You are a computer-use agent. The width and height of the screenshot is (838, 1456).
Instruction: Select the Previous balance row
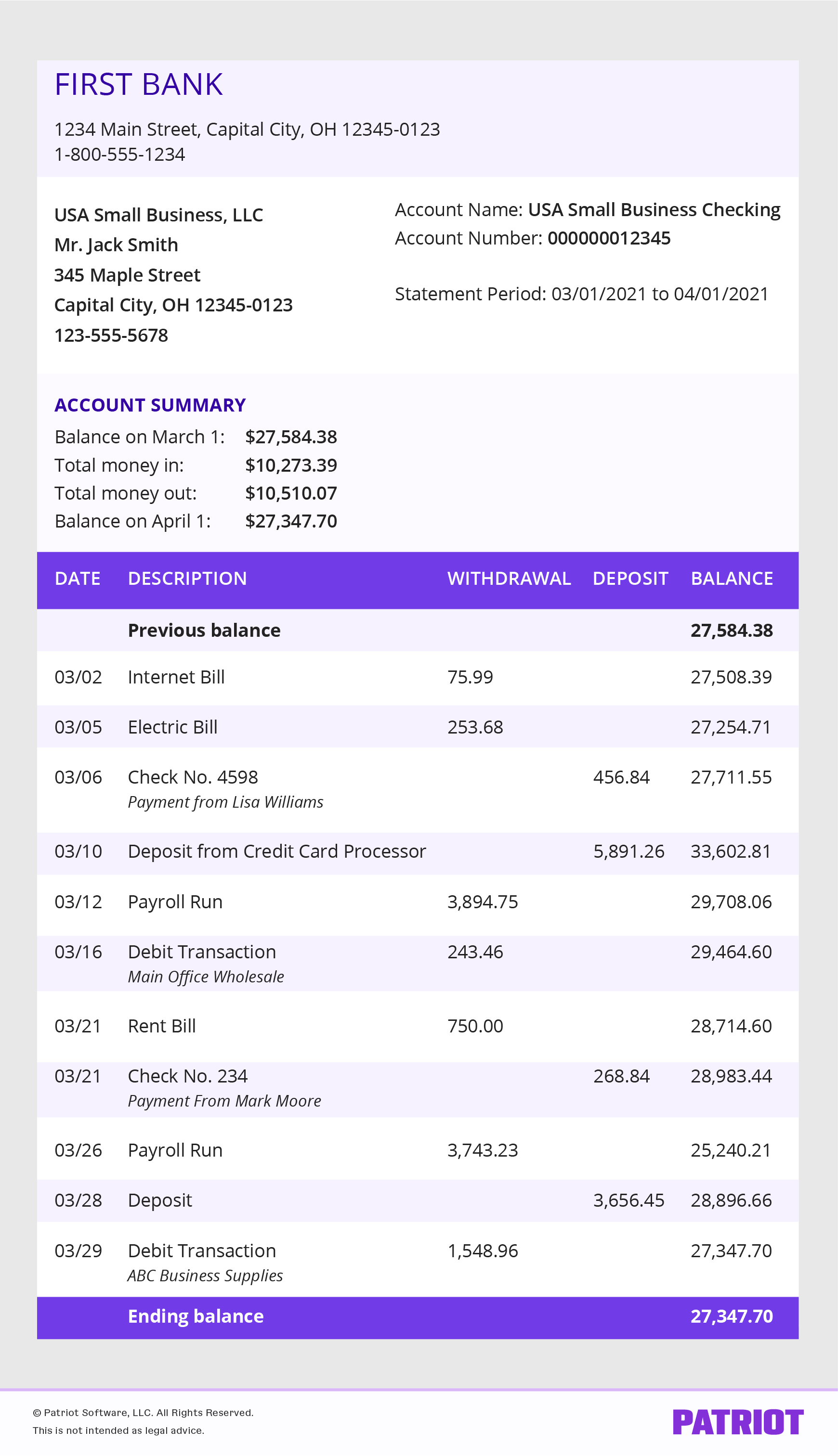click(204, 630)
